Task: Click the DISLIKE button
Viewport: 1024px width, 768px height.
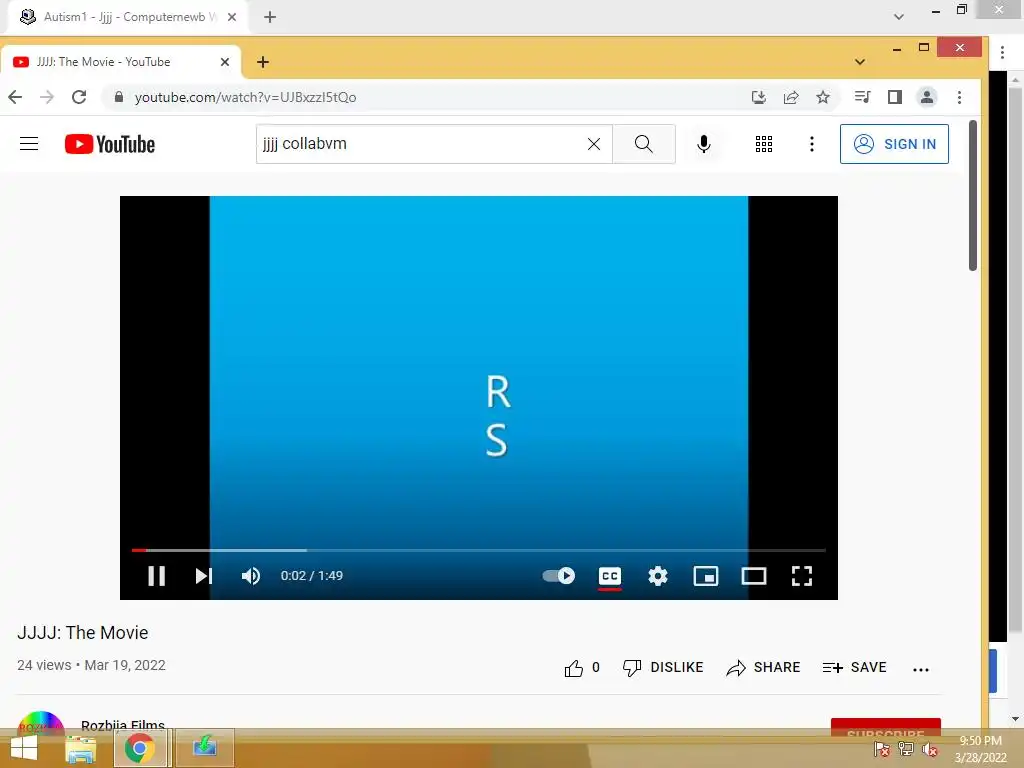Action: tap(662, 667)
